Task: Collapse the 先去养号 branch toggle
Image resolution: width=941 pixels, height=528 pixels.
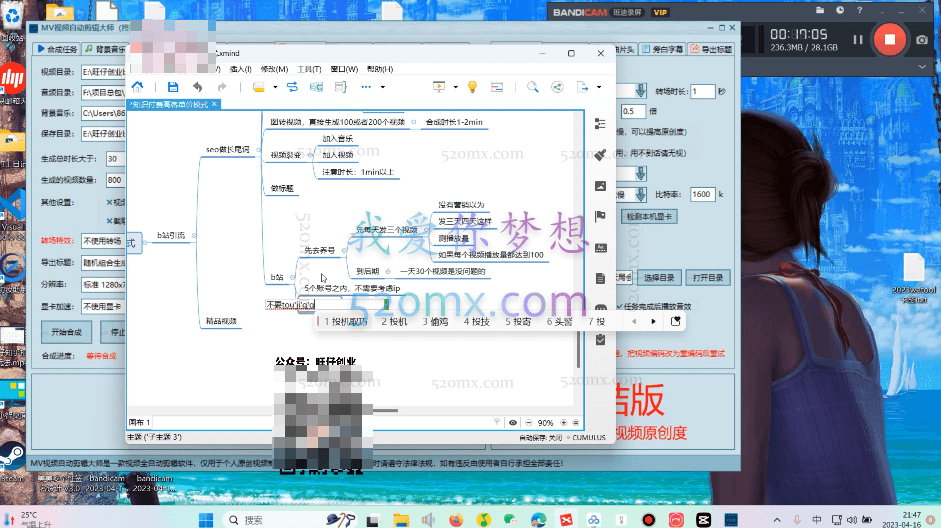Action: point(344,250)
